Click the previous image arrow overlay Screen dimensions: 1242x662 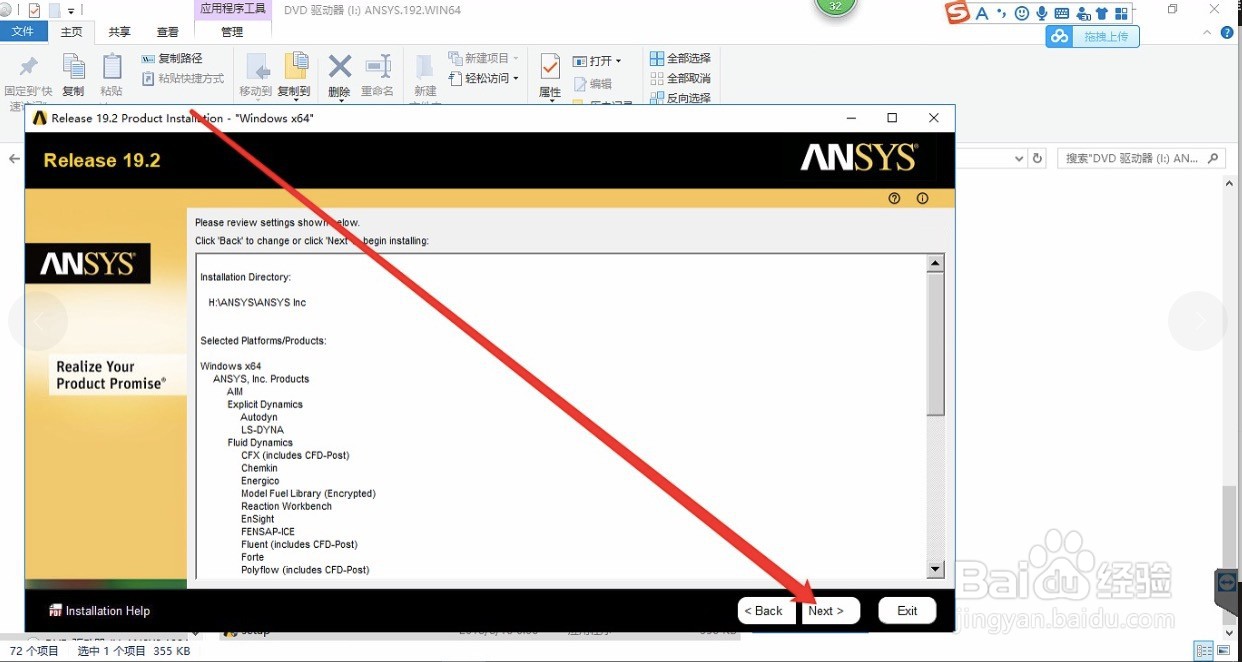(38, 320)
